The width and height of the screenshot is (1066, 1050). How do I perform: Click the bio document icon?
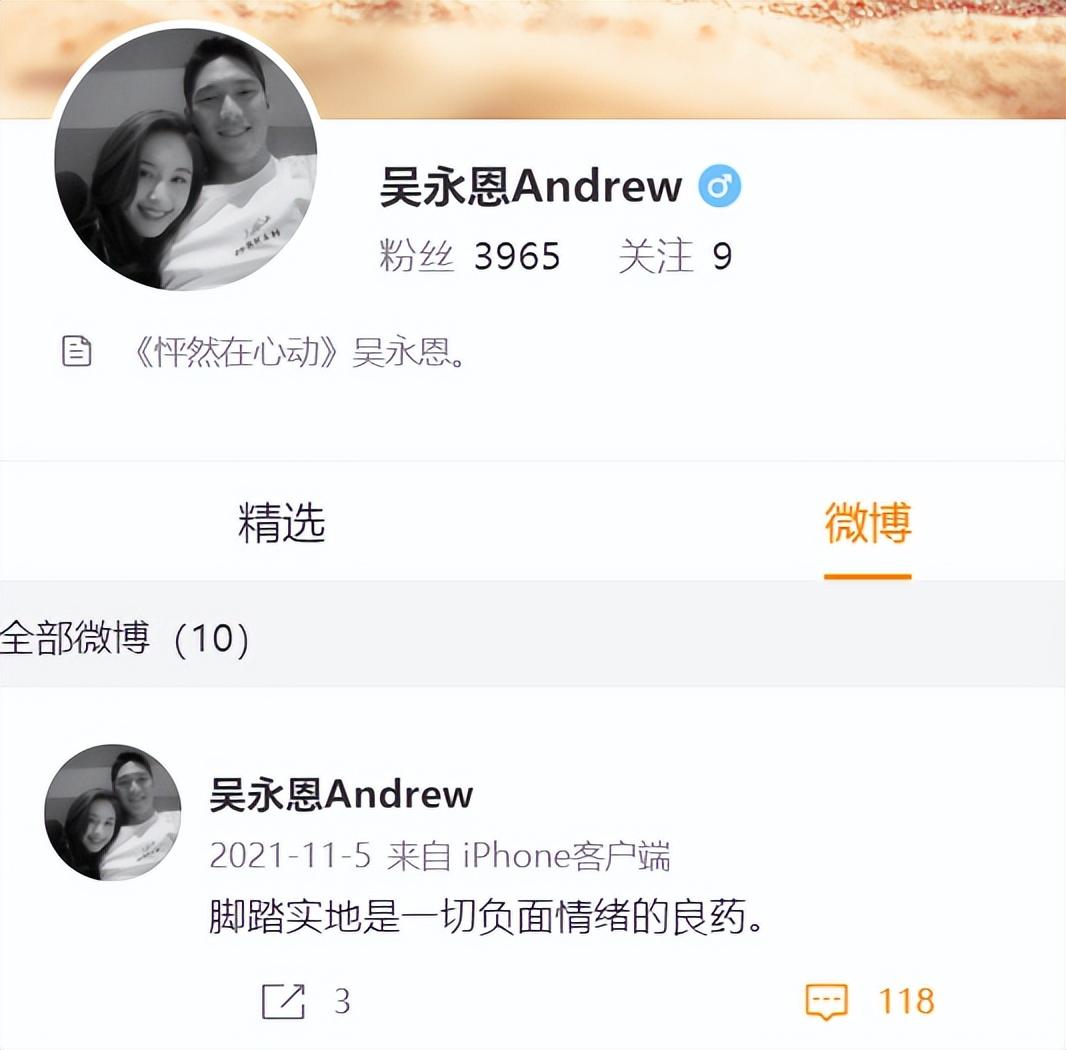coord(76,351)
